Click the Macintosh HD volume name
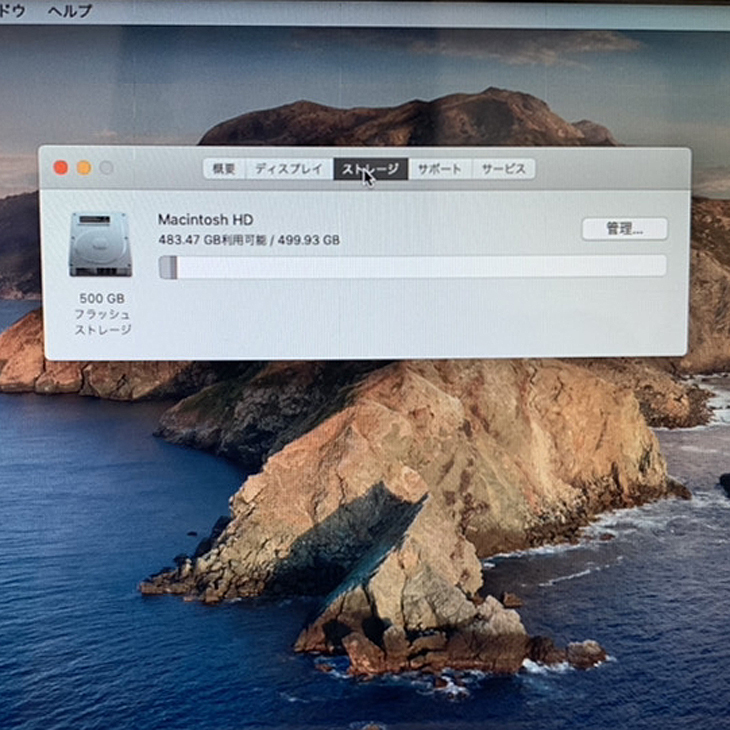730x730 pixels. click(205, 220)
